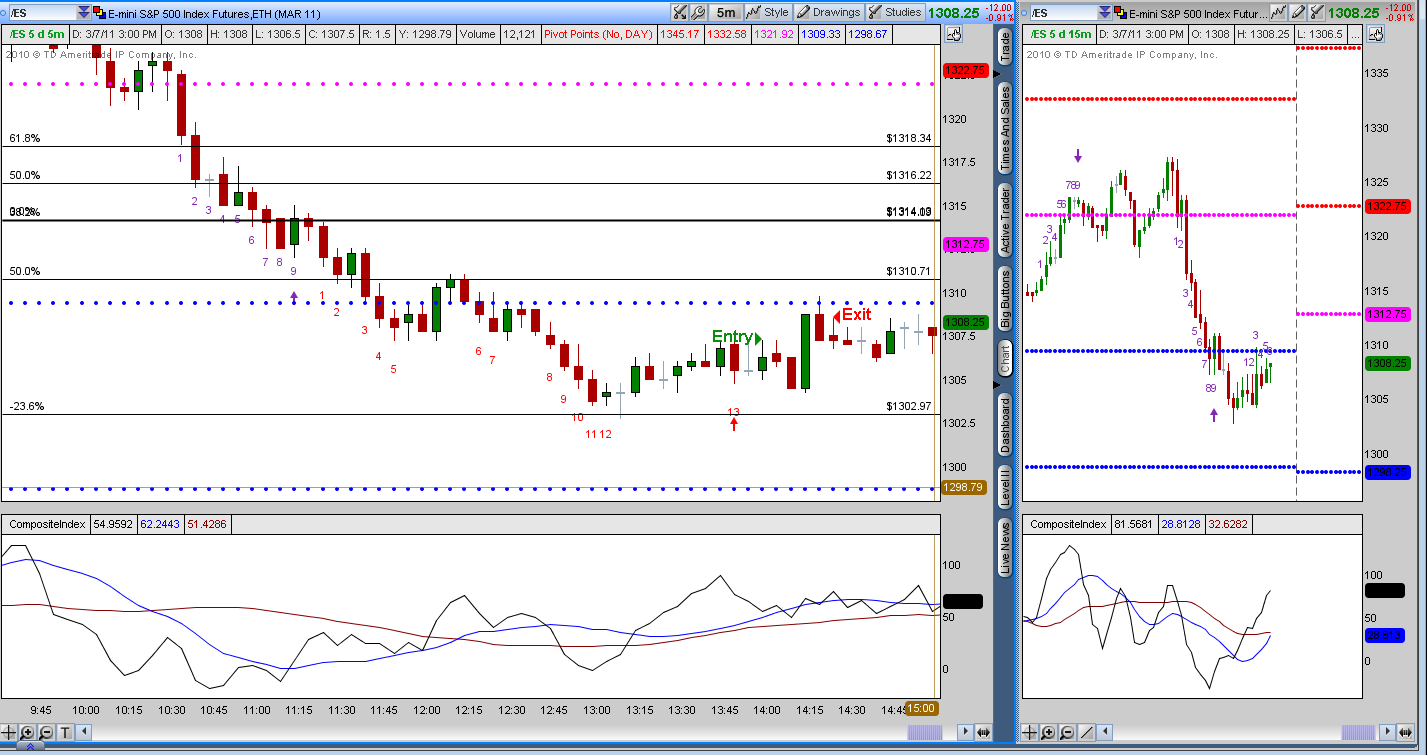This screenshot has height=755, width=1427.
Task: Click the 61.8% Fibonacci label
Action: [x=24, y=139]
